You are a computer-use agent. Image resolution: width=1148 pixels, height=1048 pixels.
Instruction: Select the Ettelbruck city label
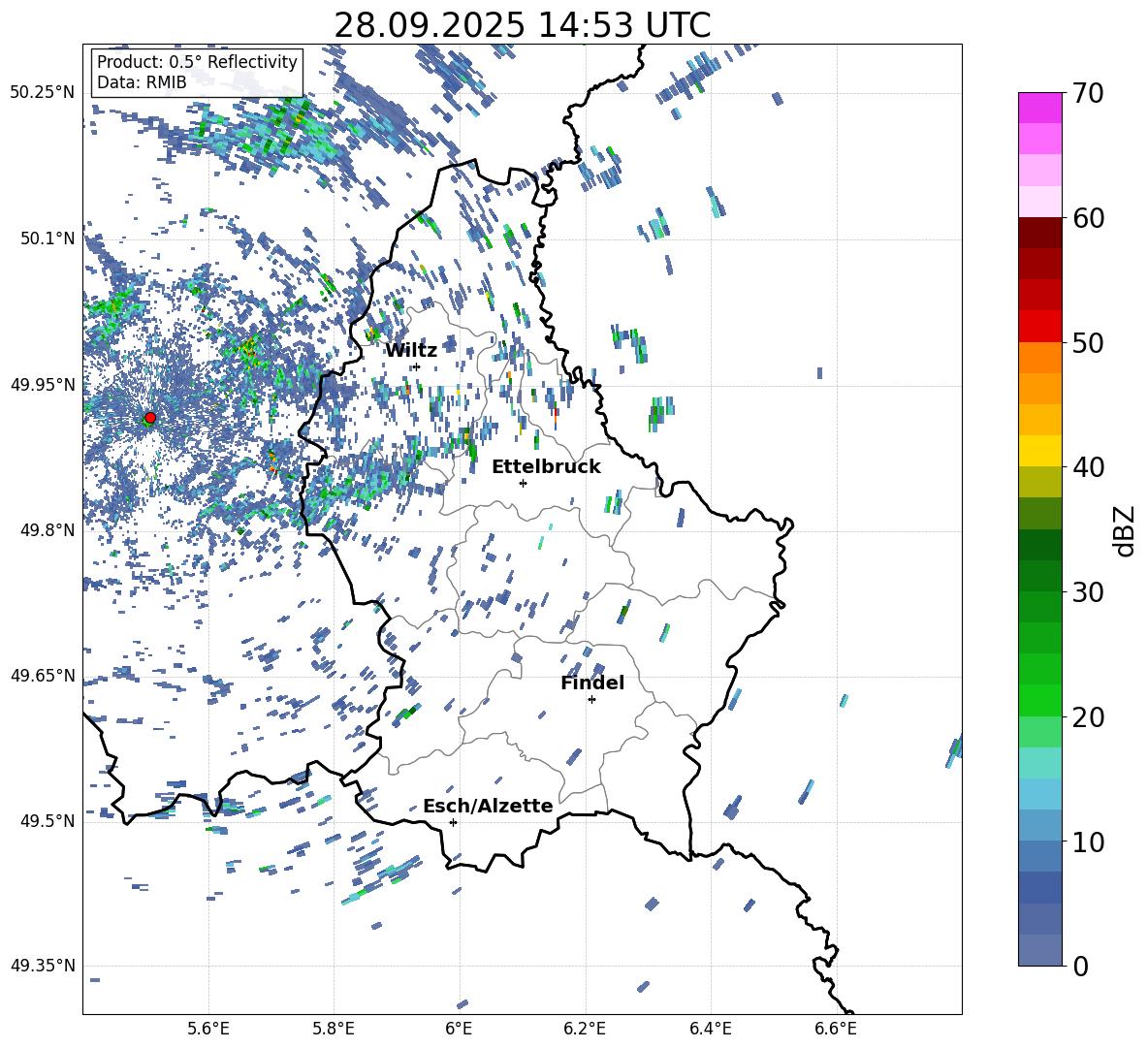(x=545, y=466)
